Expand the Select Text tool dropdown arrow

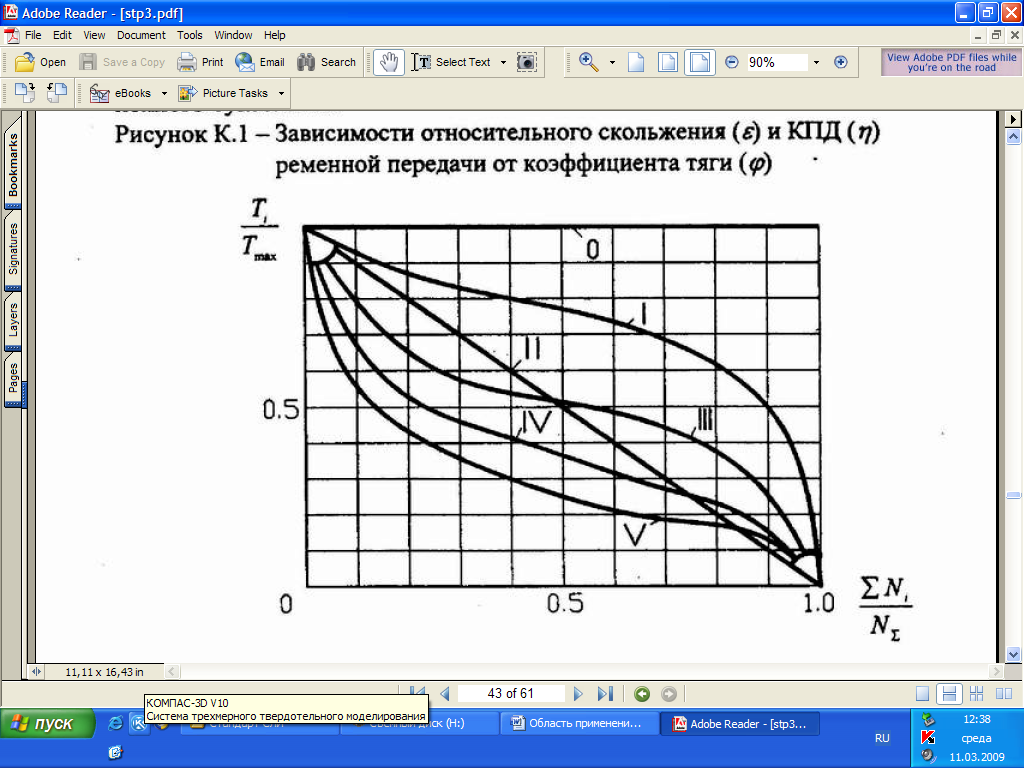point(503,62)
